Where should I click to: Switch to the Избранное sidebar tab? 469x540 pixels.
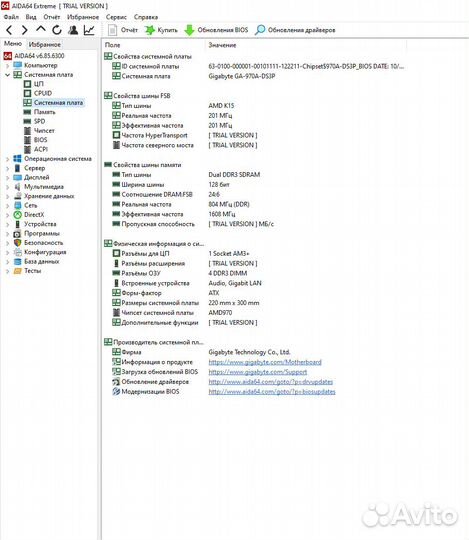click(45, 44)
